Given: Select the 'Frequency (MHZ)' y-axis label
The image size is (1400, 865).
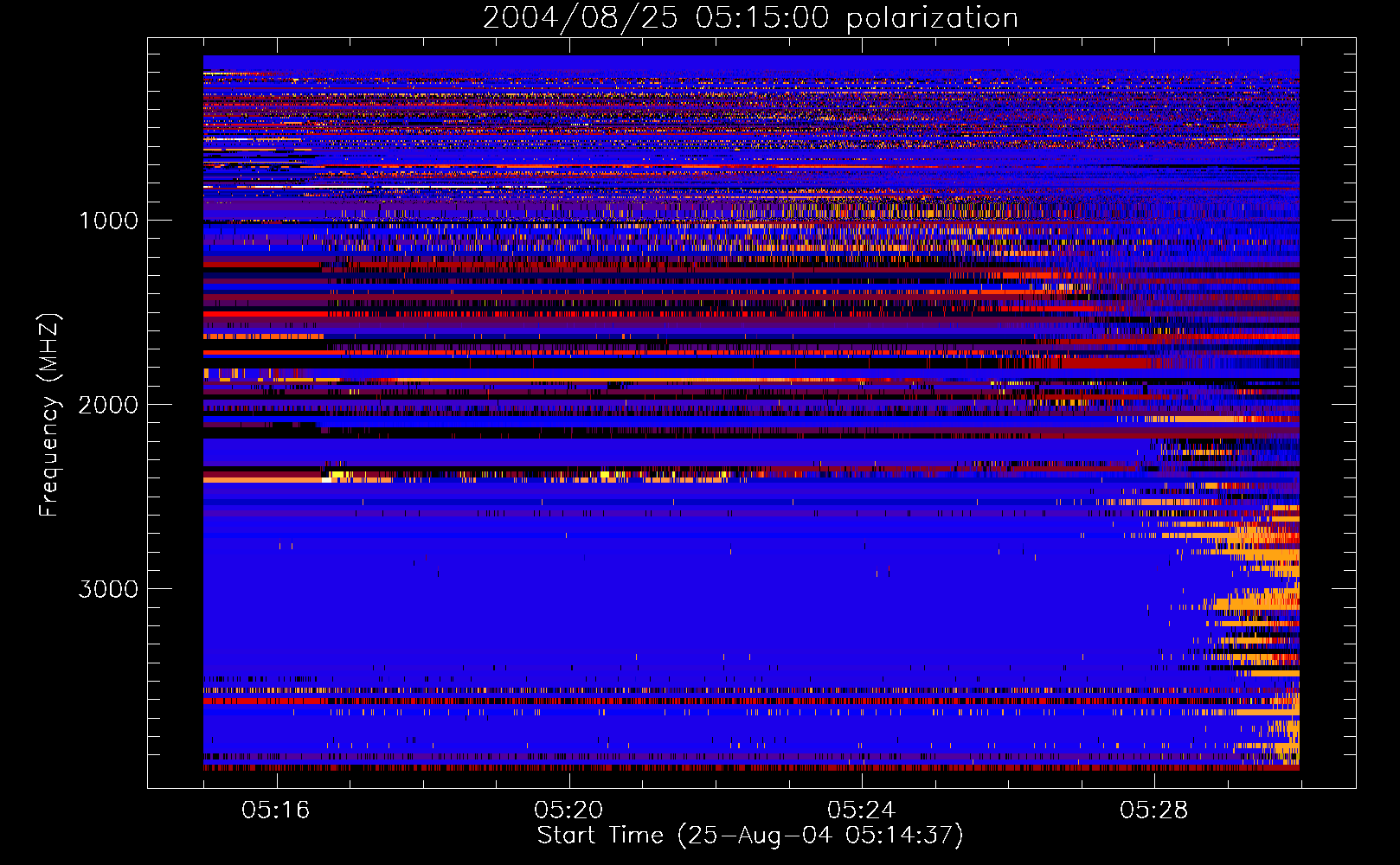Looking at the screenshot, I should [x=50, y=415].
